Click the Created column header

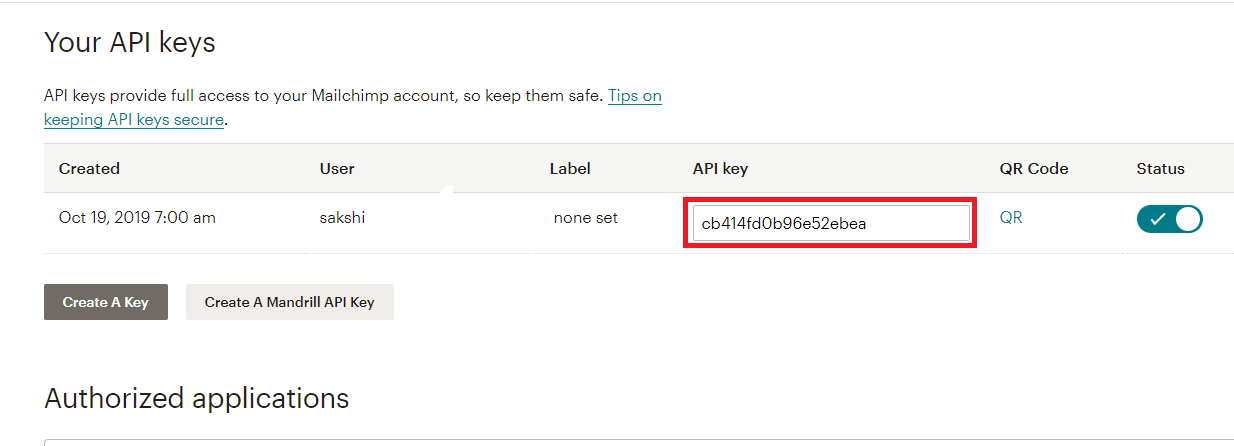tap(89, 168)
